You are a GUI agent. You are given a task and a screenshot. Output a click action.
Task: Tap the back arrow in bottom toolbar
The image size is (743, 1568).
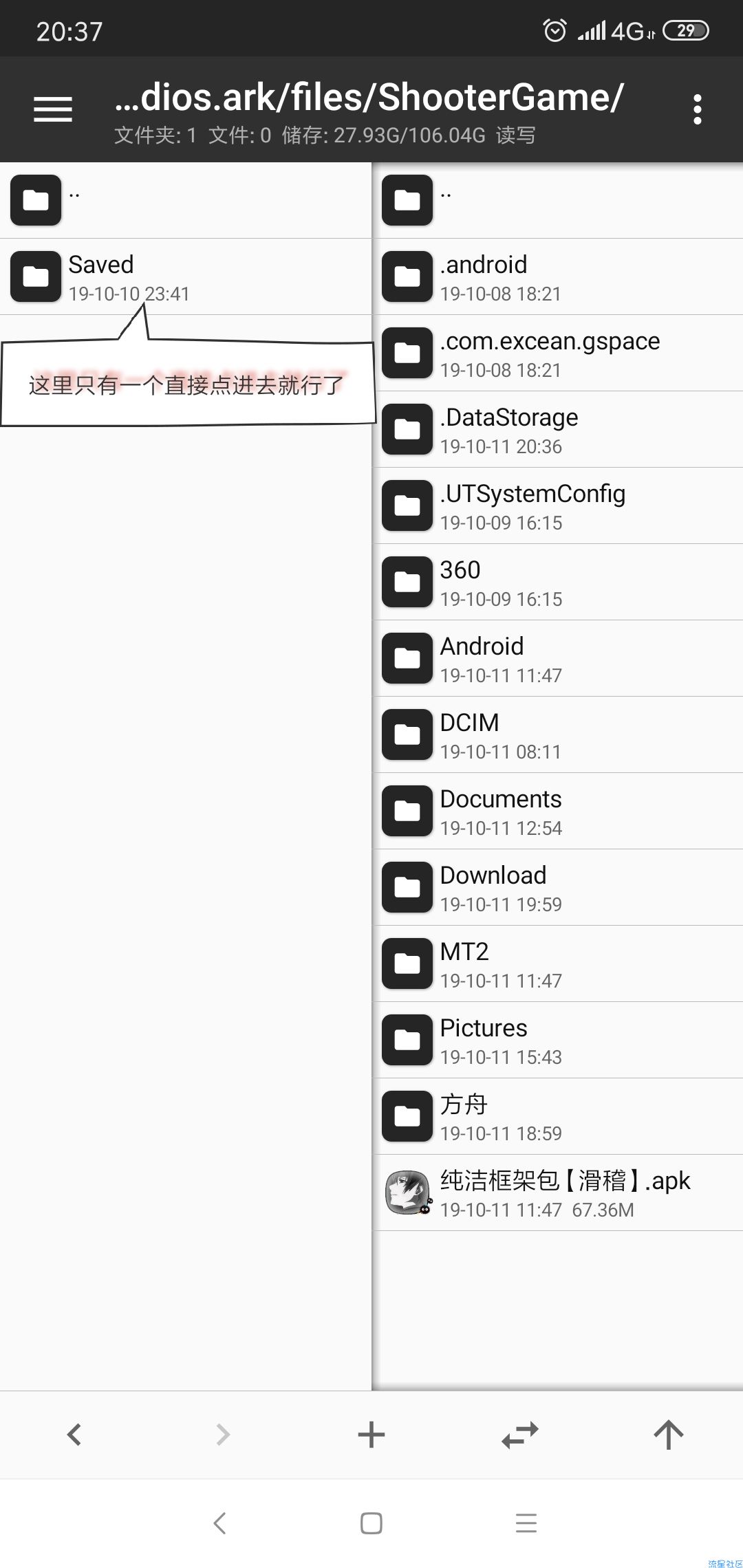click(x=74, y=1435)
